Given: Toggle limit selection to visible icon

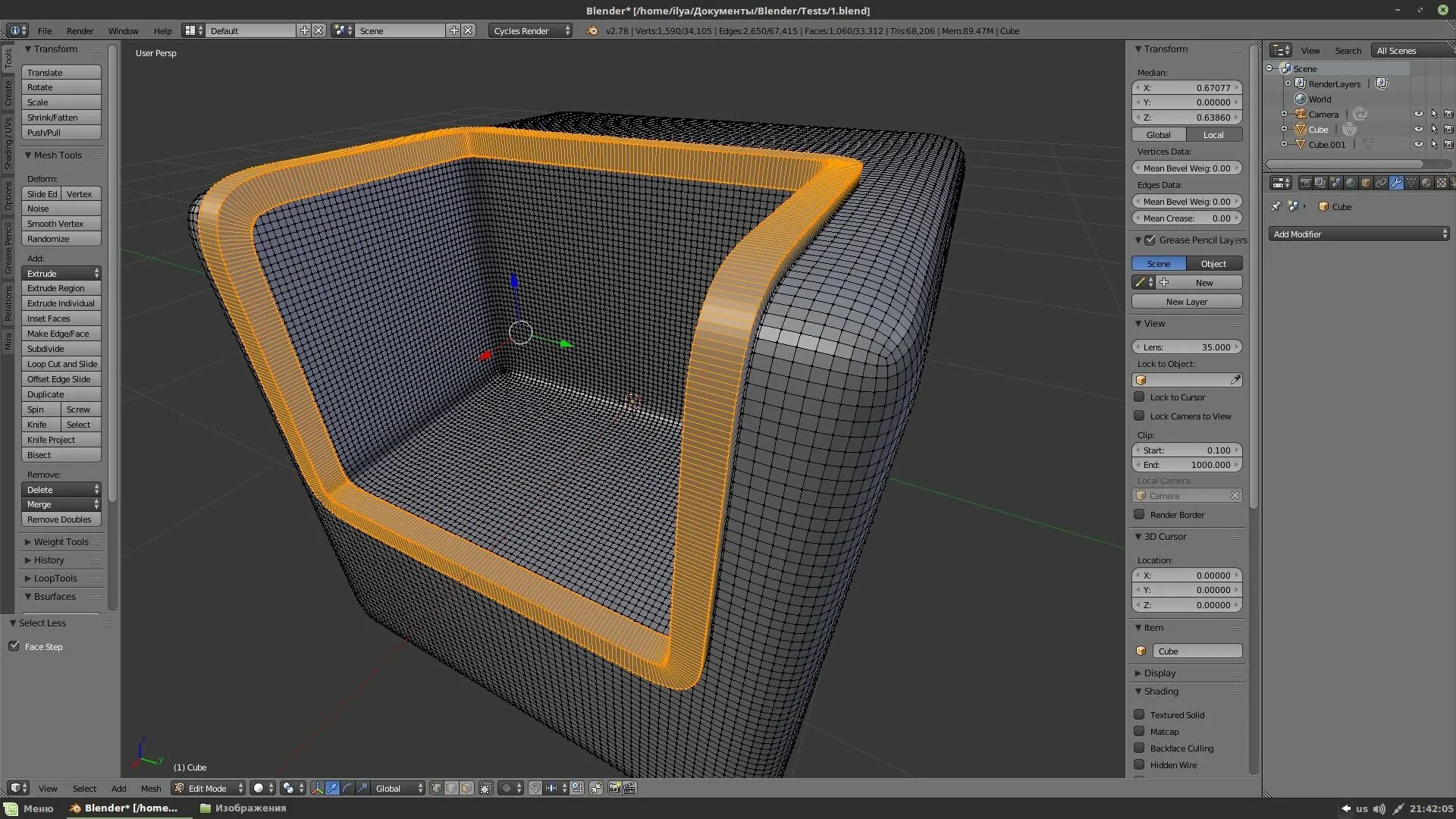Looking at the screenshot, I should click(x=486, y=789).
